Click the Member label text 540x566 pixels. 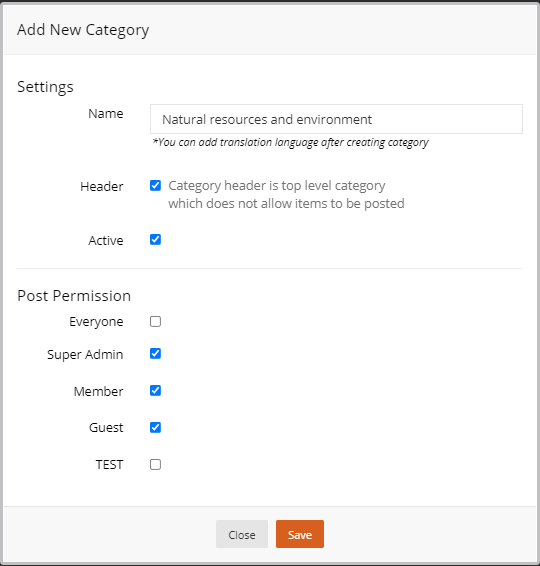(99, 391)
